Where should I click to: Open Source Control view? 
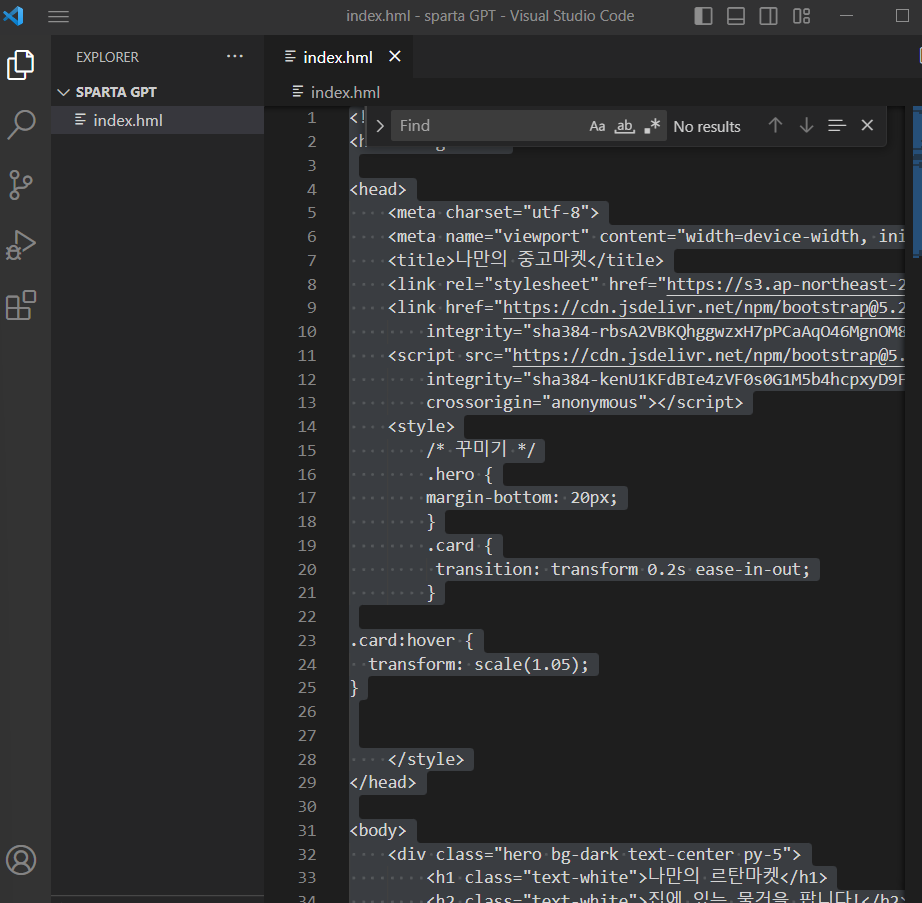point(21,185)
